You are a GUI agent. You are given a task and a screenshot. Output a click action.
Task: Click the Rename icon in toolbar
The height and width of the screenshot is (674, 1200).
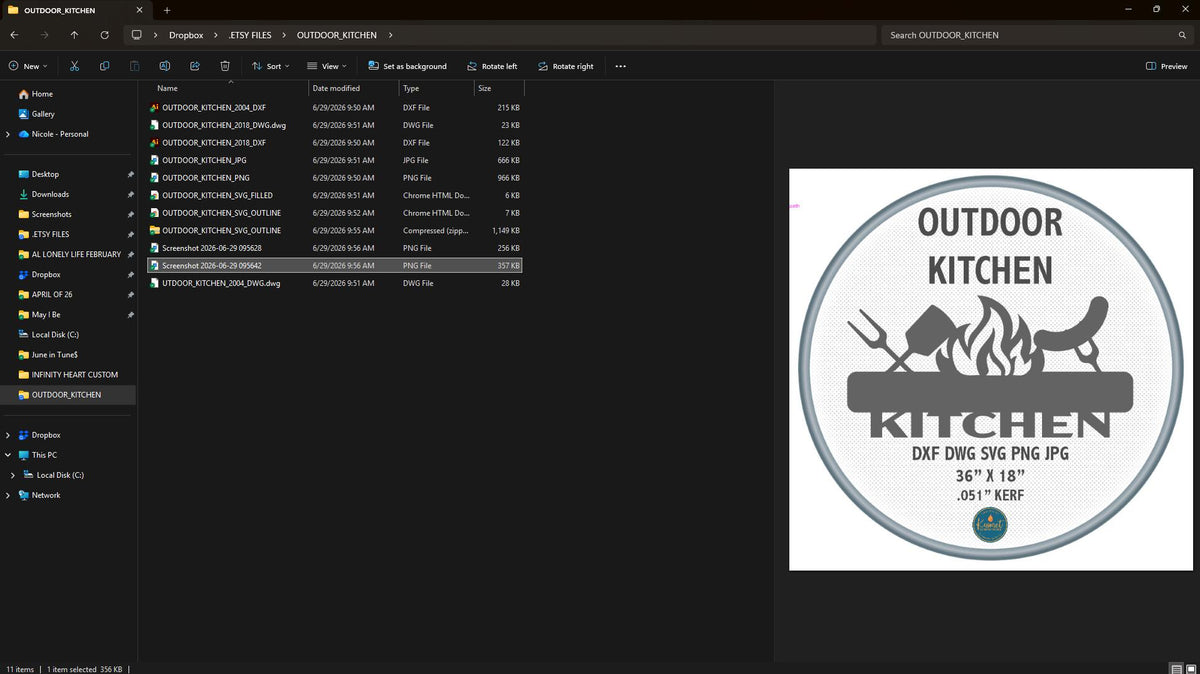coord(164,66)
